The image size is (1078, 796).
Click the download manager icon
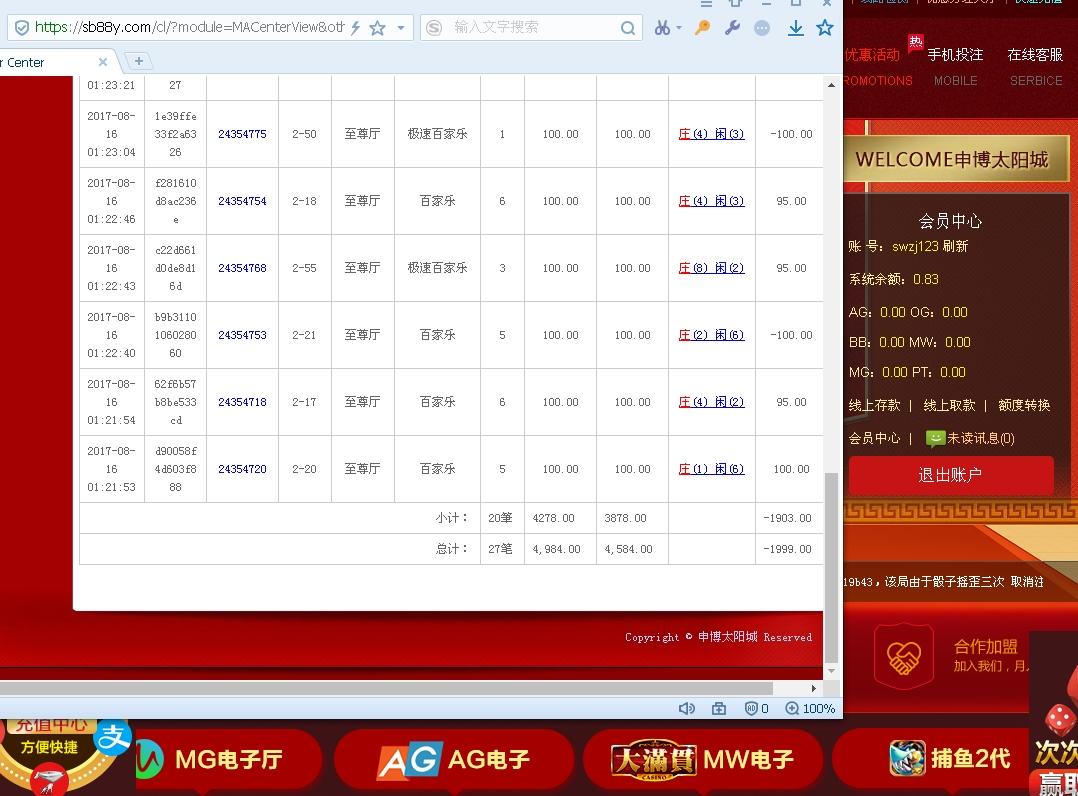pyautogui.click(x=794, y=26)
